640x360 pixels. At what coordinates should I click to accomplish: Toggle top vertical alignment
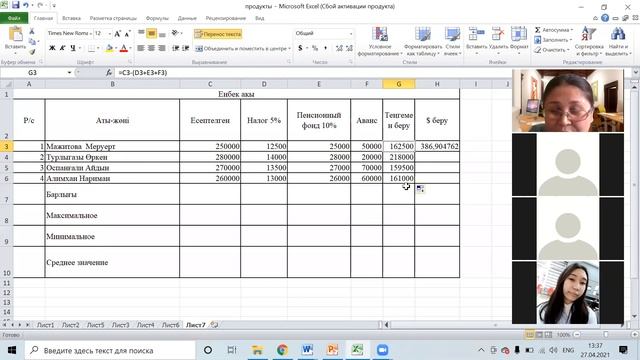coord(141,33)
